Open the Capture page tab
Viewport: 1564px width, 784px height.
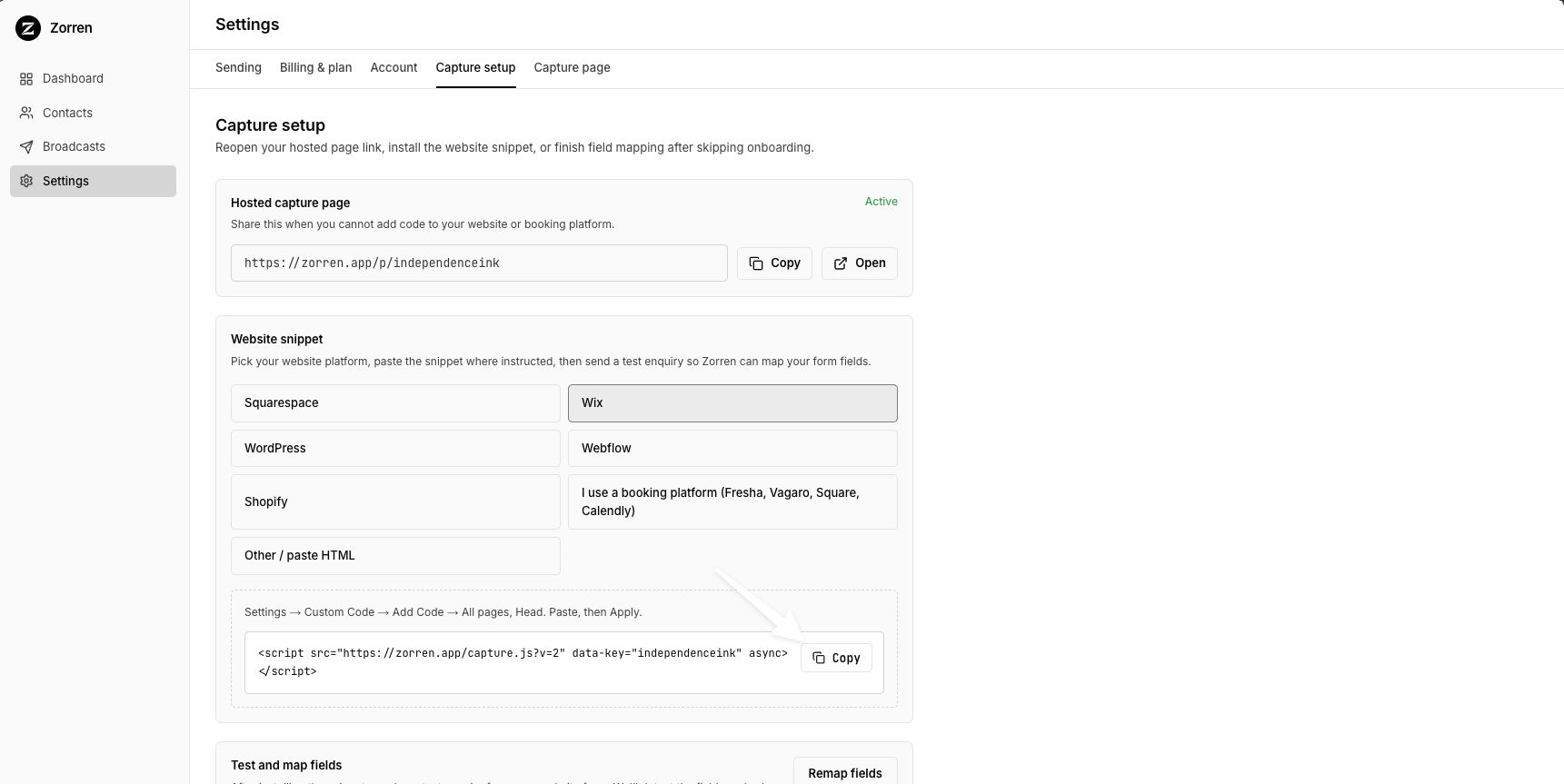572,68
